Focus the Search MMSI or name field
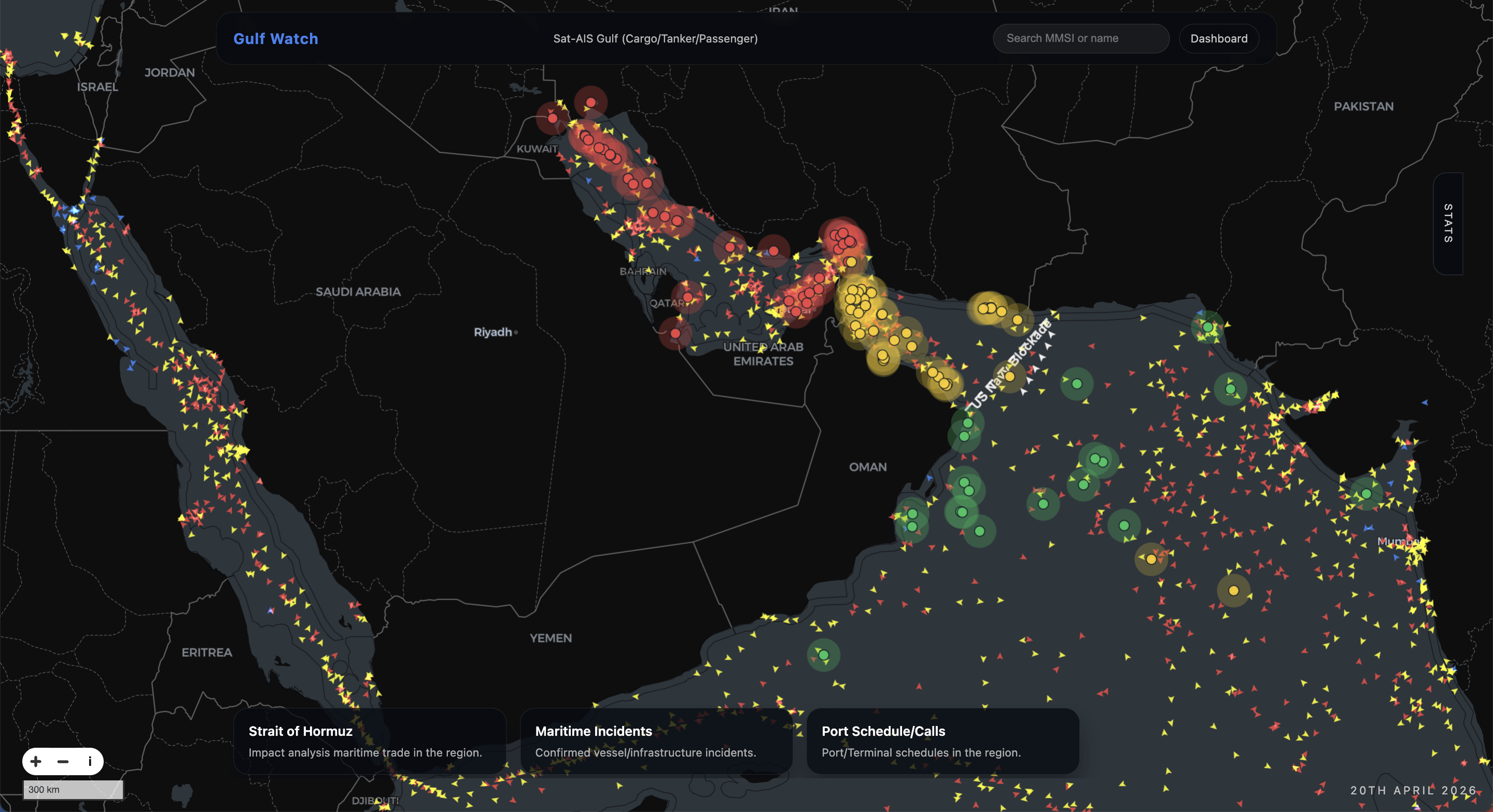Screen dimensions: 1493x812 click(x=1080, y=38)
